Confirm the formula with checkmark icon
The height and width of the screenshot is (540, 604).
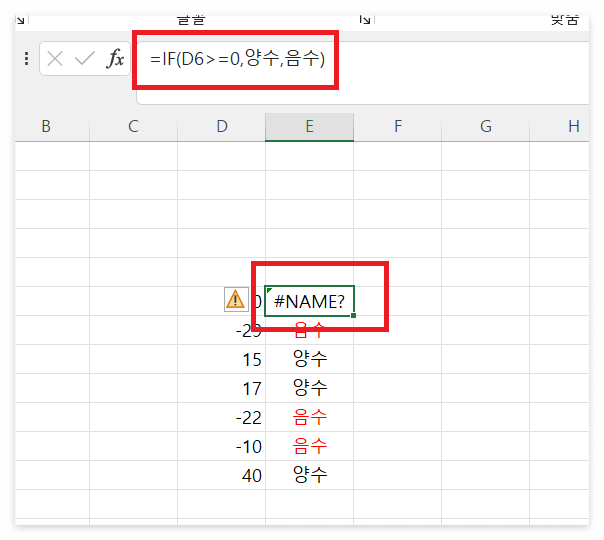85,59
